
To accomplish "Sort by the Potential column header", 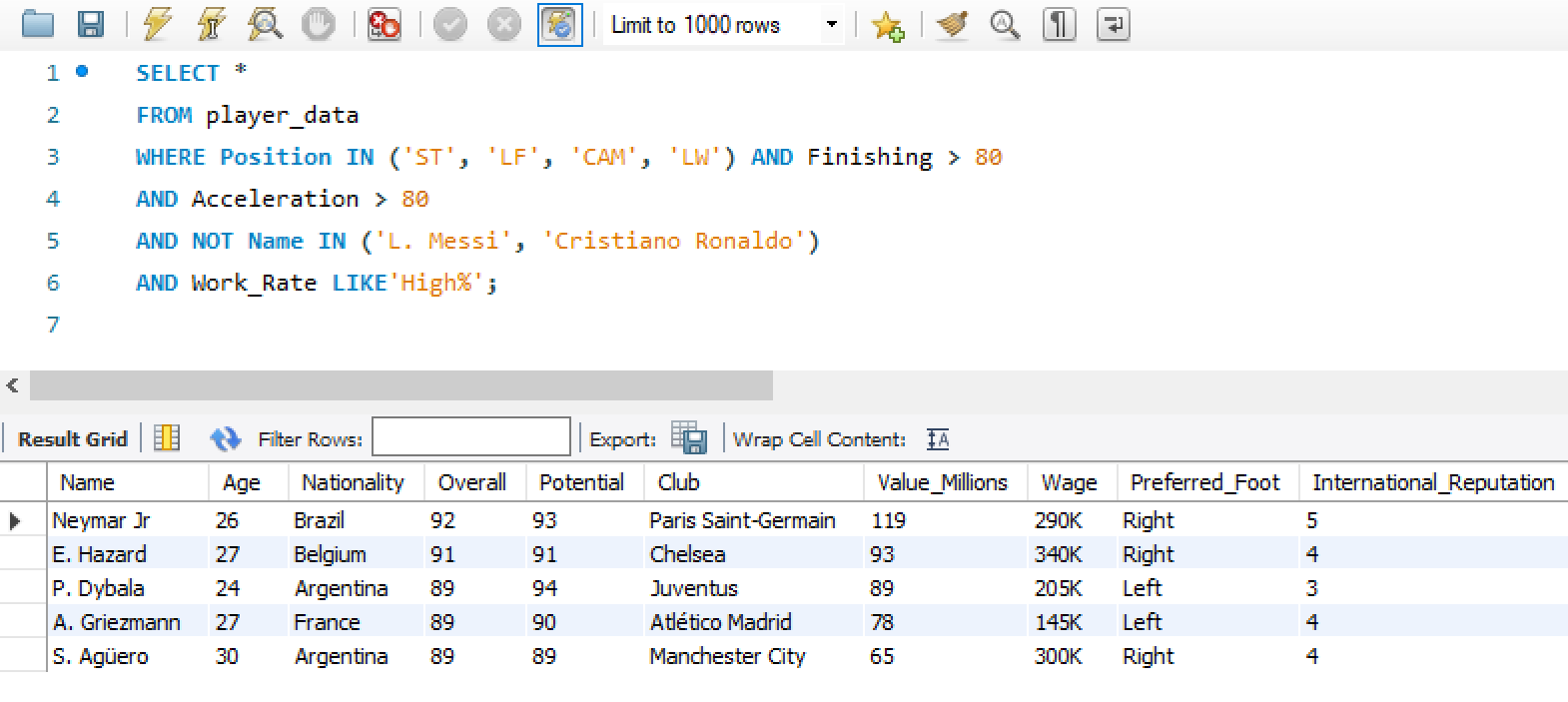I will point(585,482).
